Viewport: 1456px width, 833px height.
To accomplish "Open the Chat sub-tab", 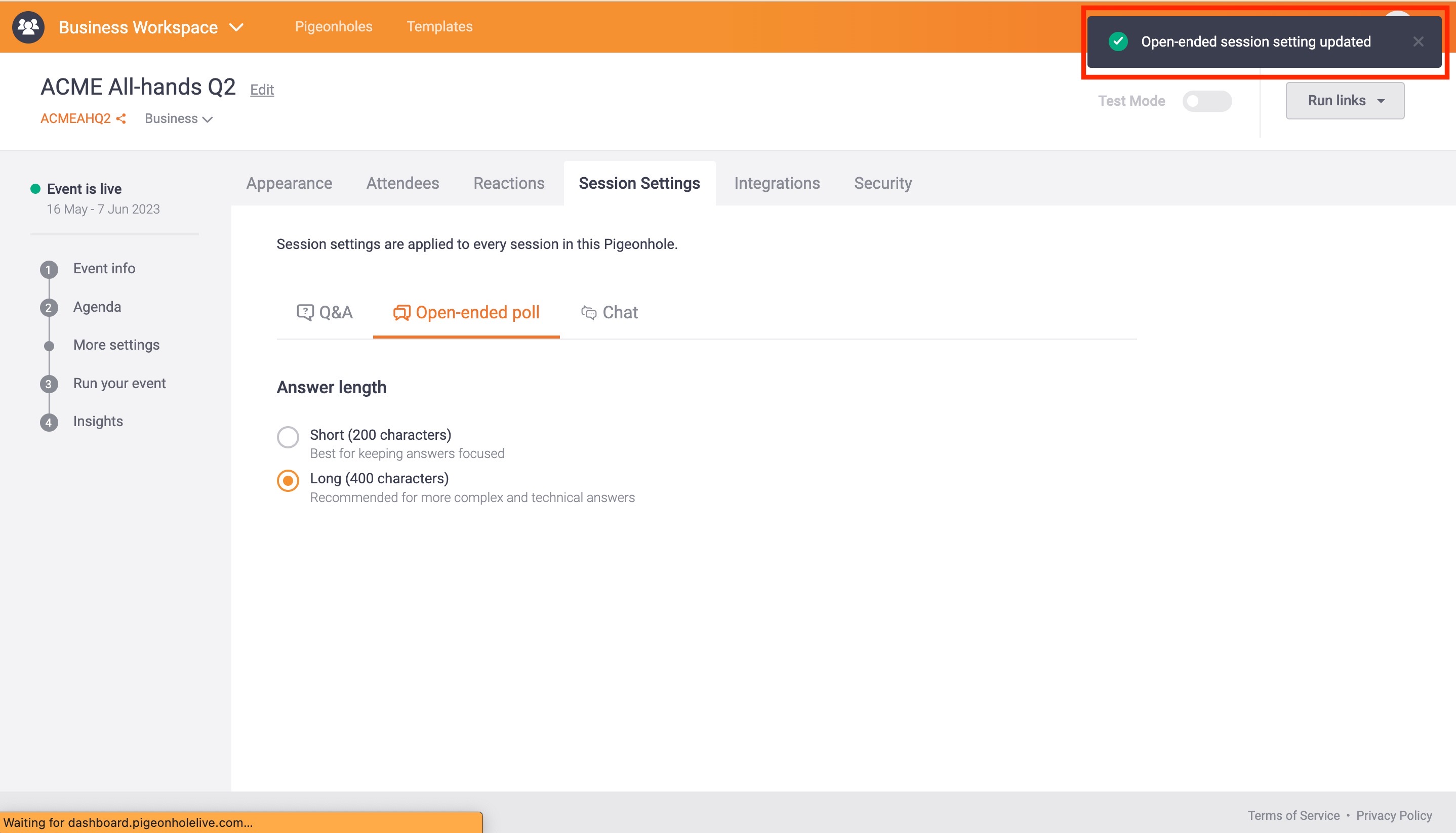I will pos(610,312).
